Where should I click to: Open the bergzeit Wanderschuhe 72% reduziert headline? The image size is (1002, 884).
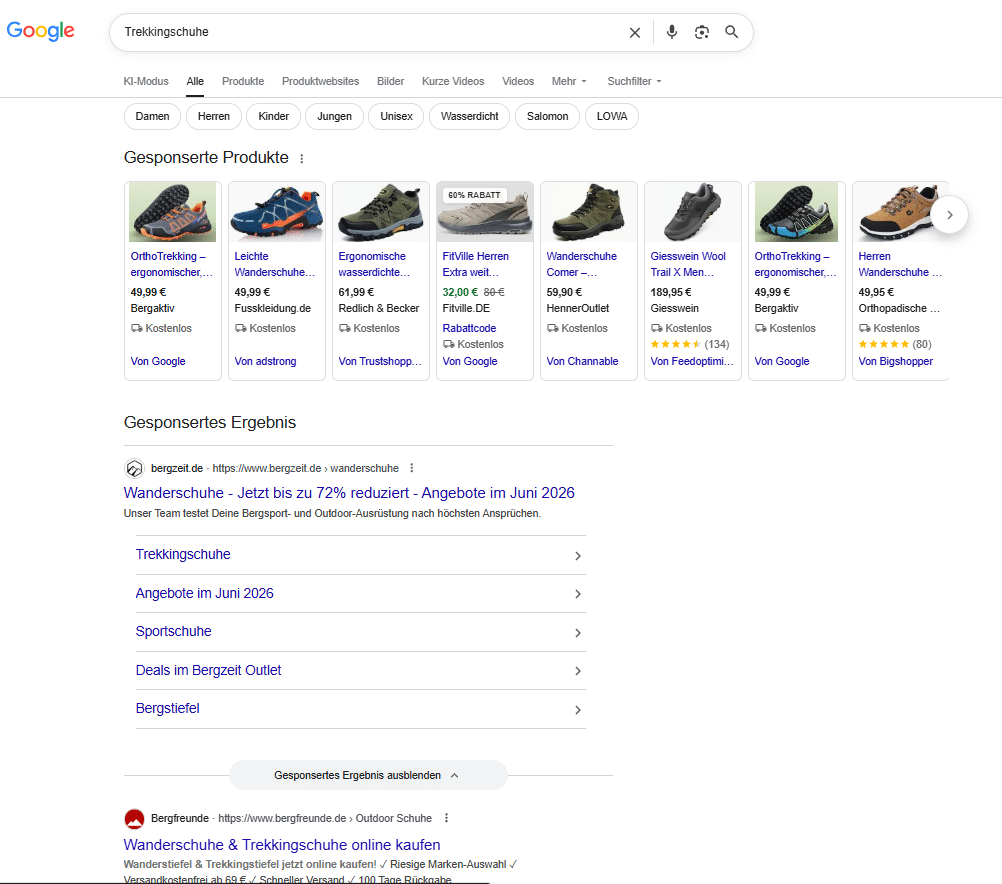pos(349,493)
